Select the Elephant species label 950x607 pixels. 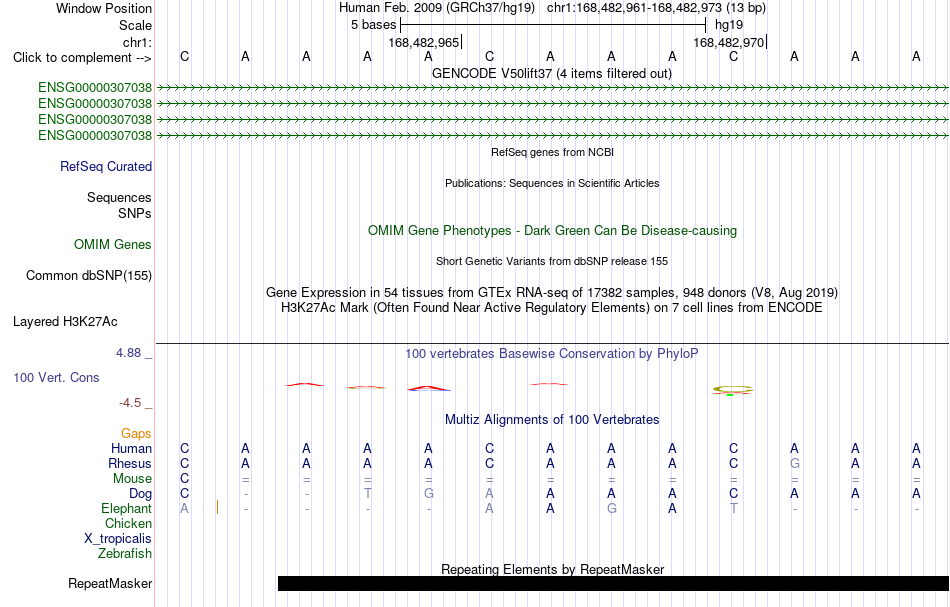126,508
